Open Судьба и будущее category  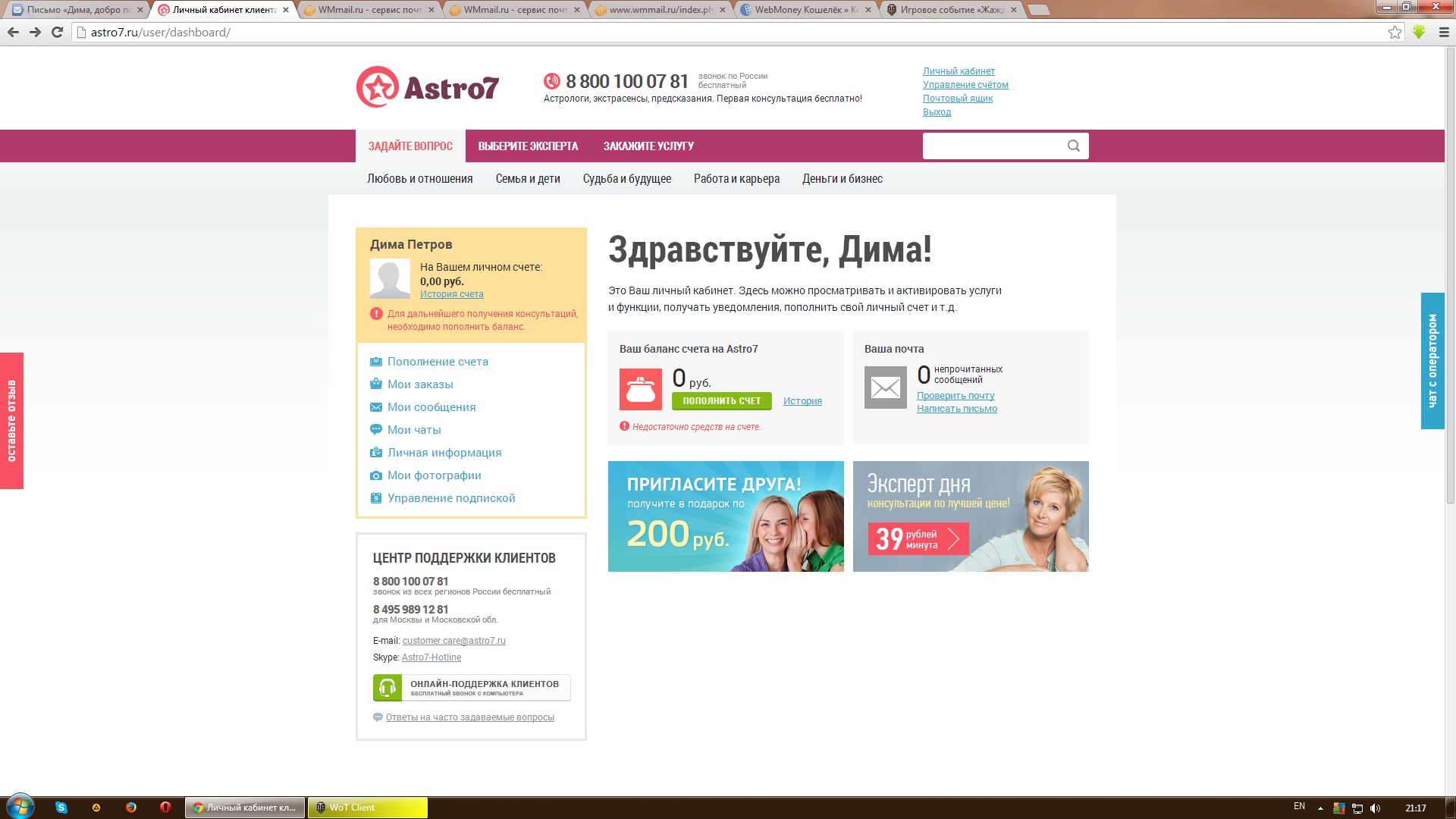click(627, 179)
